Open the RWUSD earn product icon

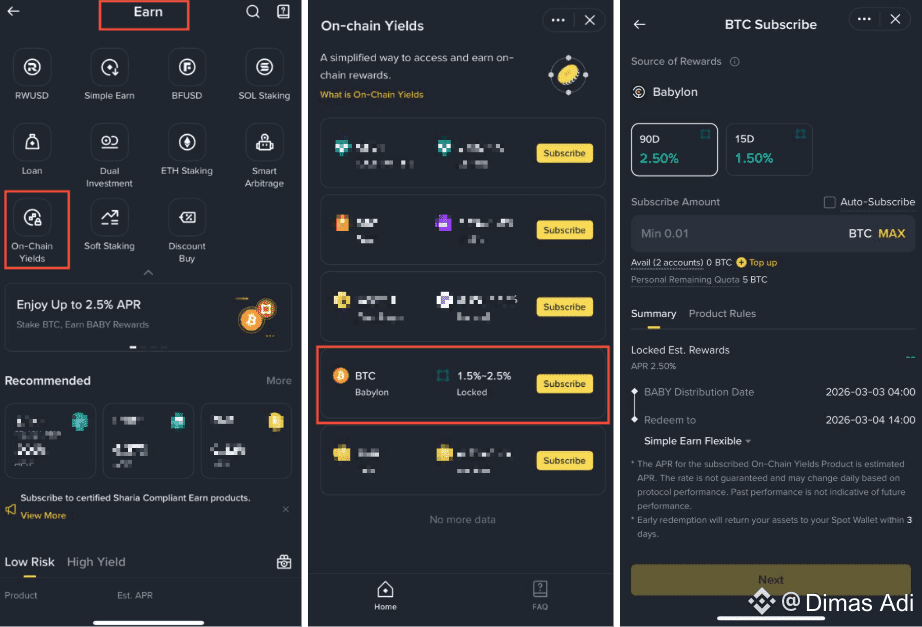32,67
